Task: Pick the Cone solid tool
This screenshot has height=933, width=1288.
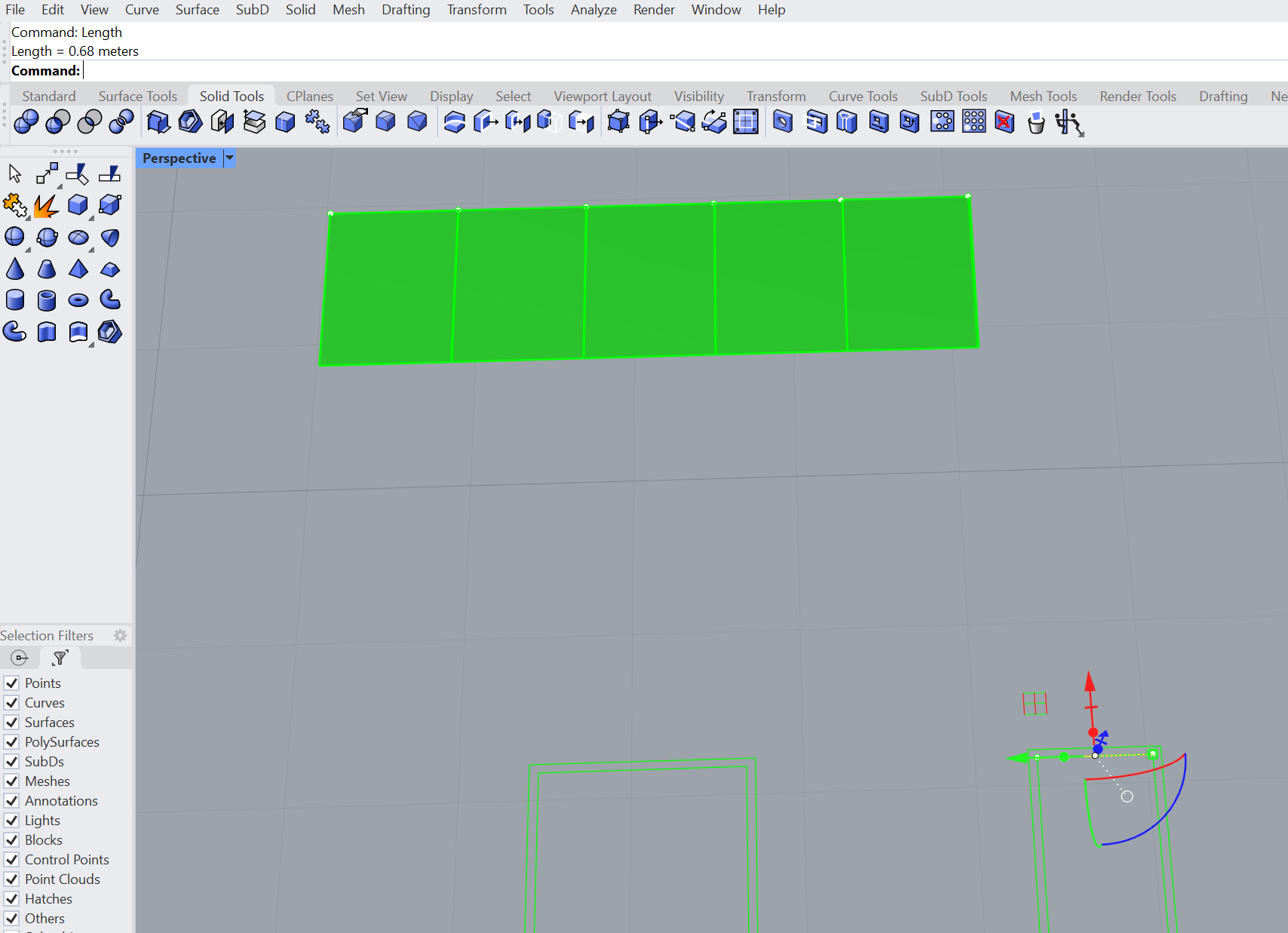Action: 14,269
